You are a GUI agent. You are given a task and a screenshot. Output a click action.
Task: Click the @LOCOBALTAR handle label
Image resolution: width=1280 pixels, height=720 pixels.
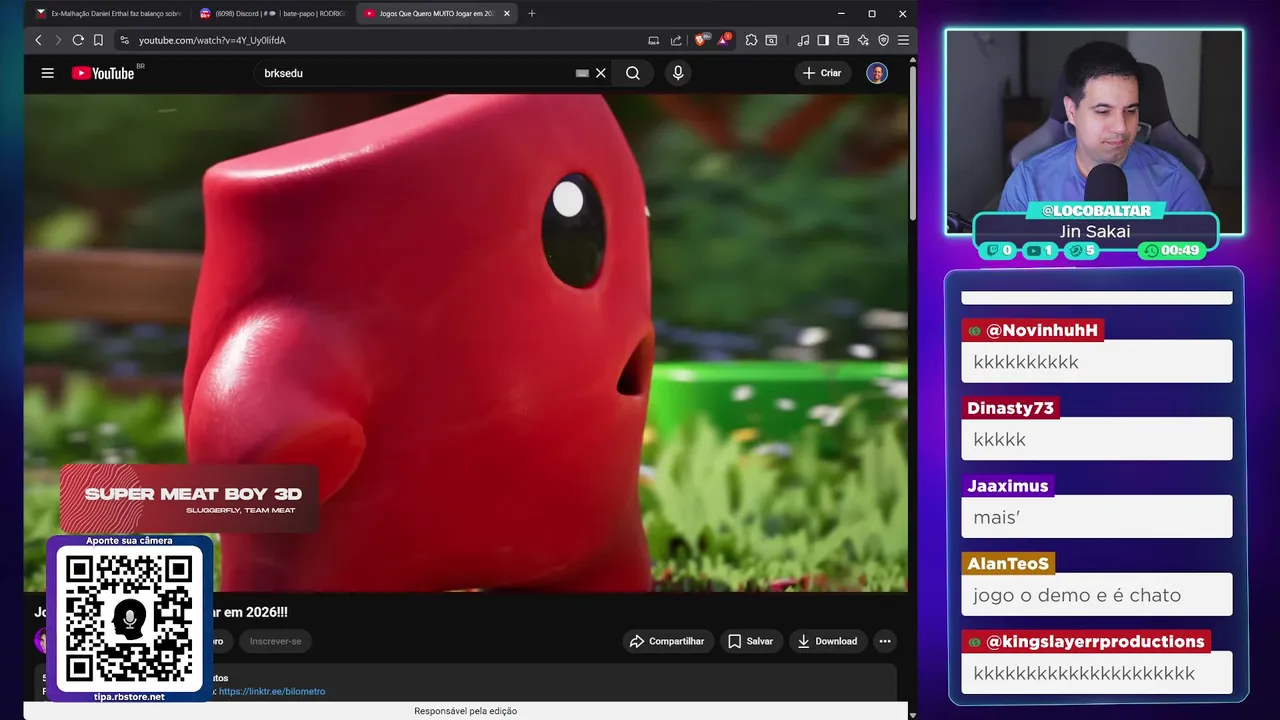[x=1095, y=211]
